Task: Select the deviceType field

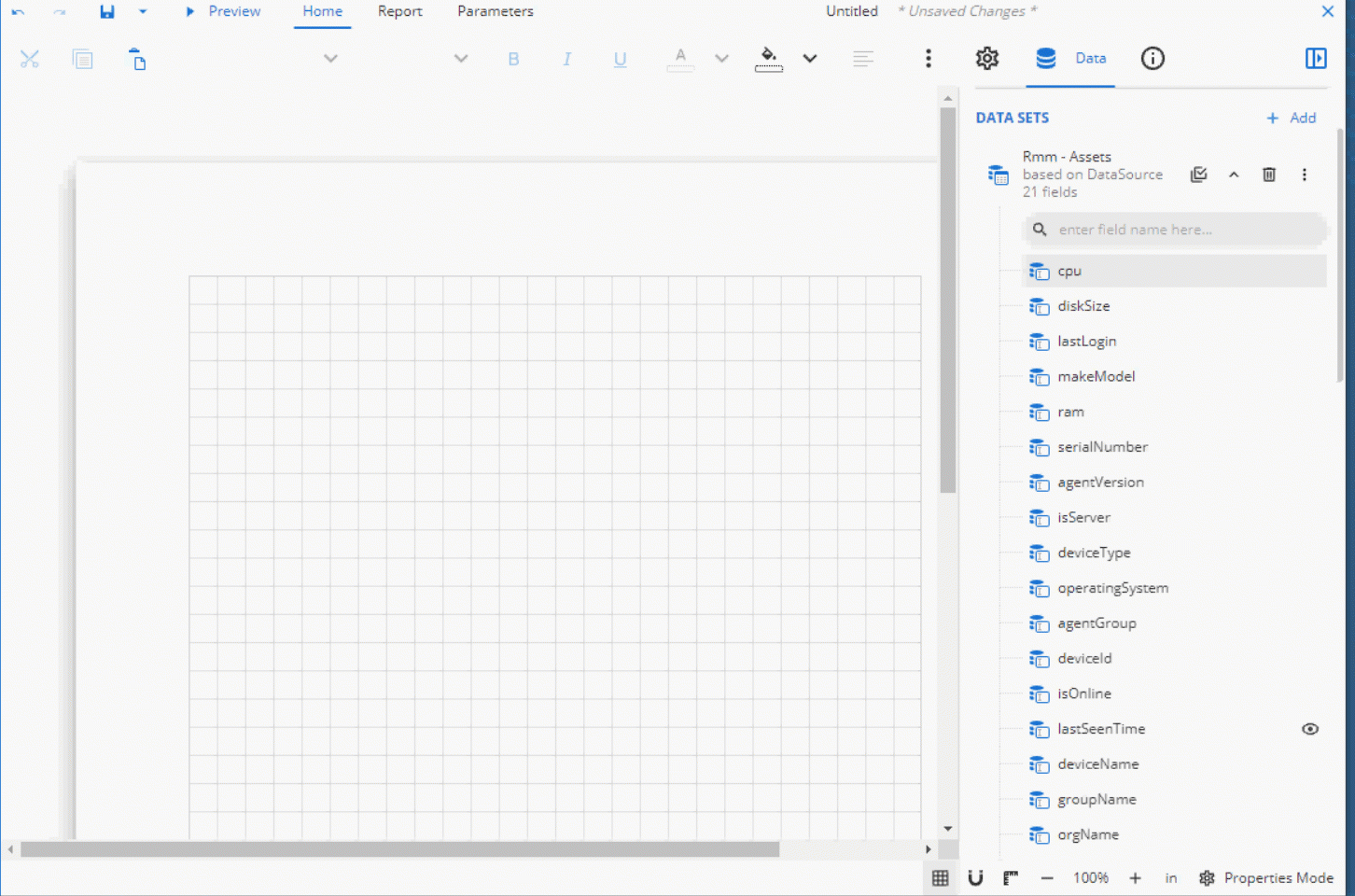Action: click(x=1174, y=553)
